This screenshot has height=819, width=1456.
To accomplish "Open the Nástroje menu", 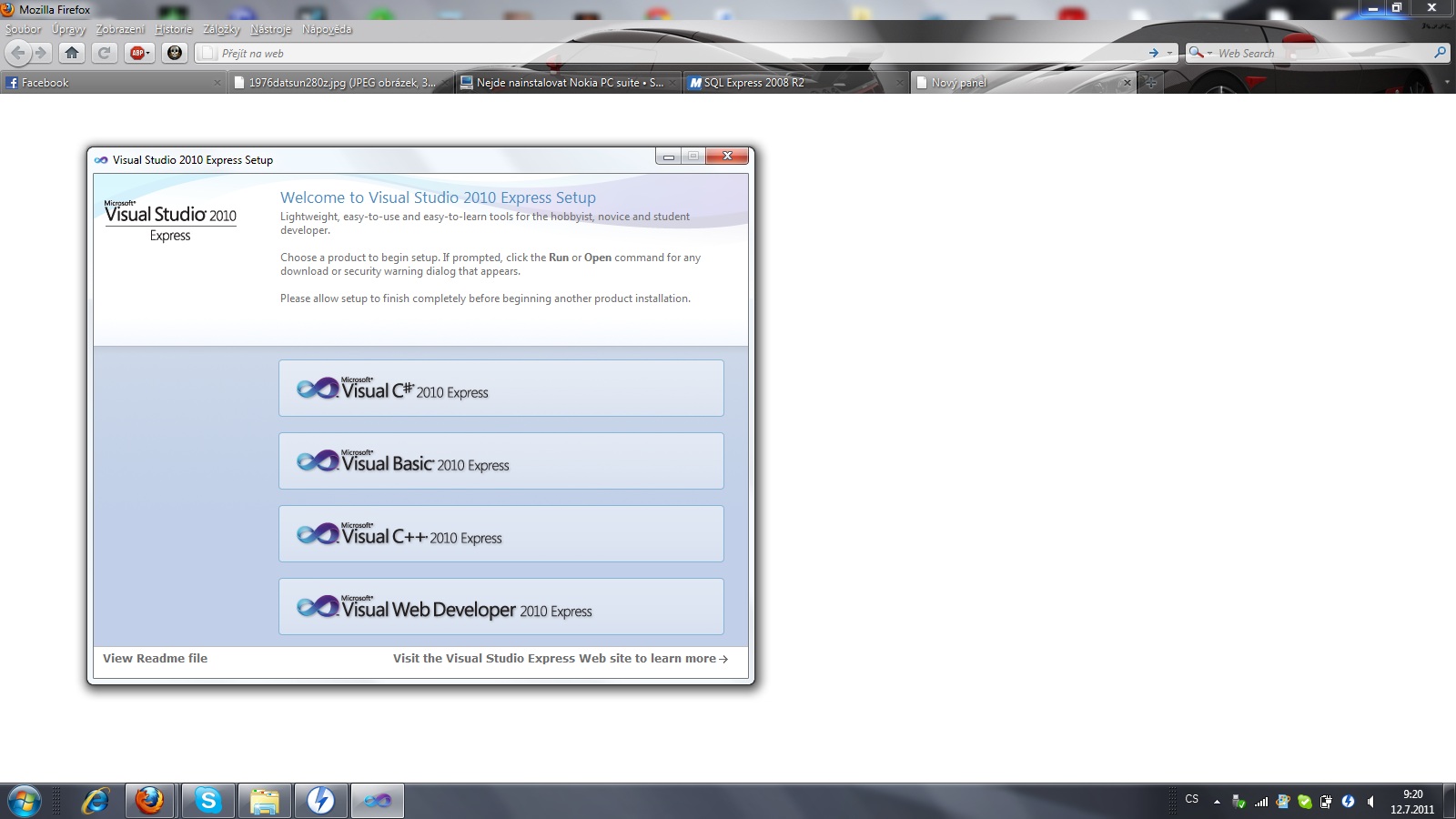I will click(271, 29).
